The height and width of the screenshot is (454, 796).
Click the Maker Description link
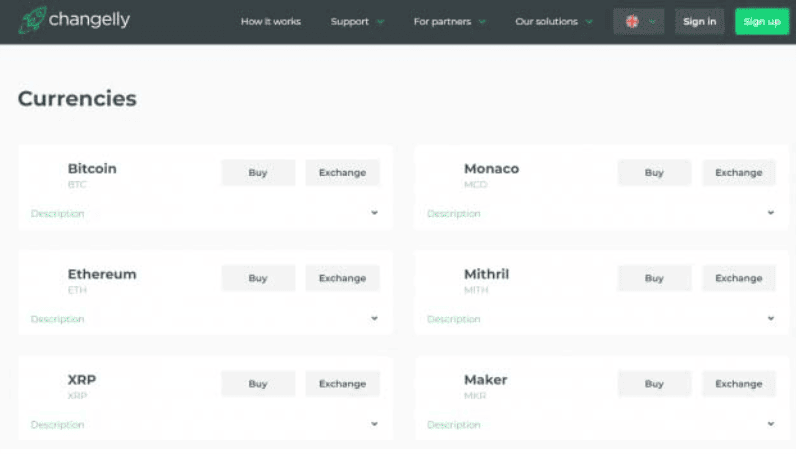(x=454, y=425)
